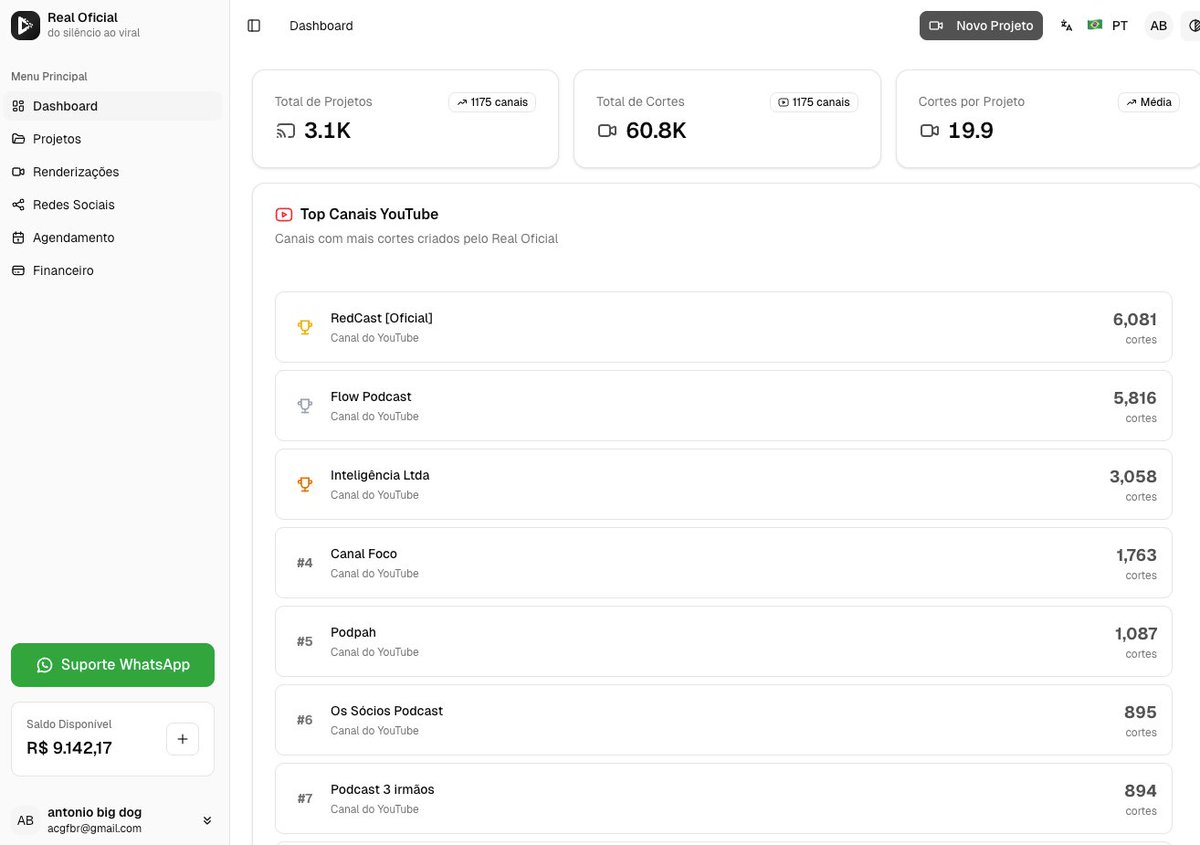Click the Real Oficial logo icon

[25, 25]
